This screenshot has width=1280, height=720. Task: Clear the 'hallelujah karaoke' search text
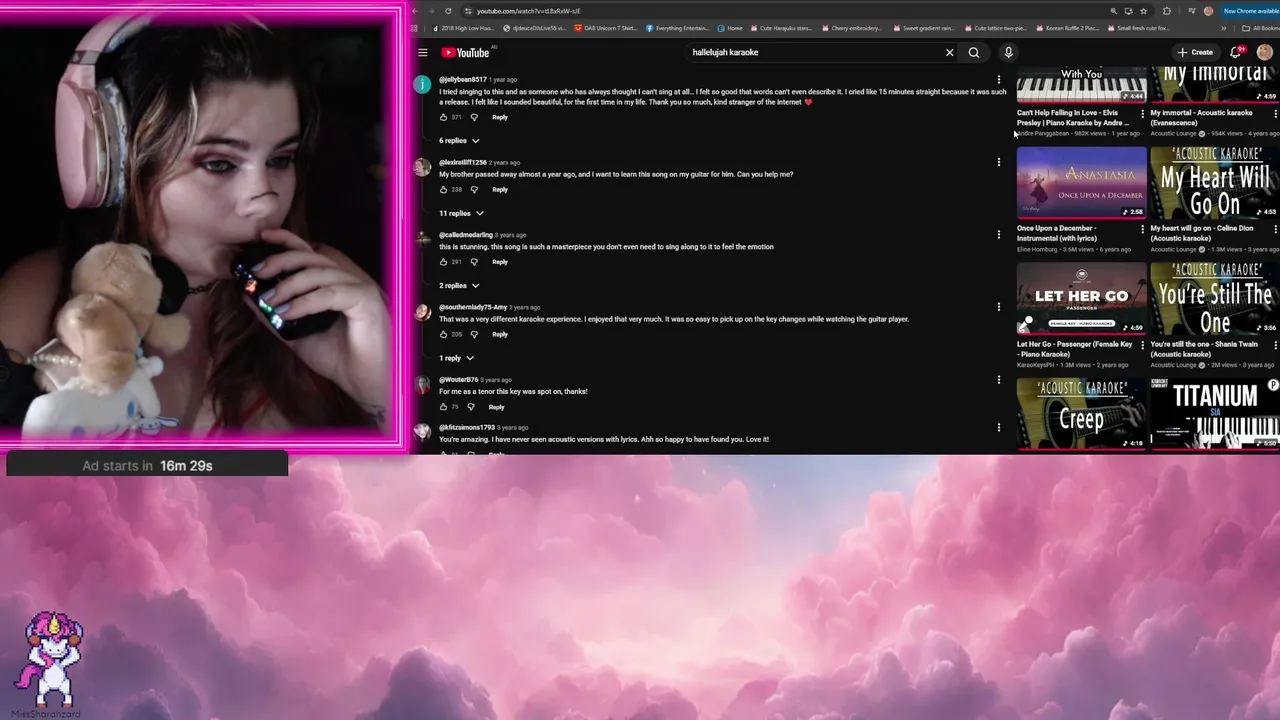click(x=950, y=52)
